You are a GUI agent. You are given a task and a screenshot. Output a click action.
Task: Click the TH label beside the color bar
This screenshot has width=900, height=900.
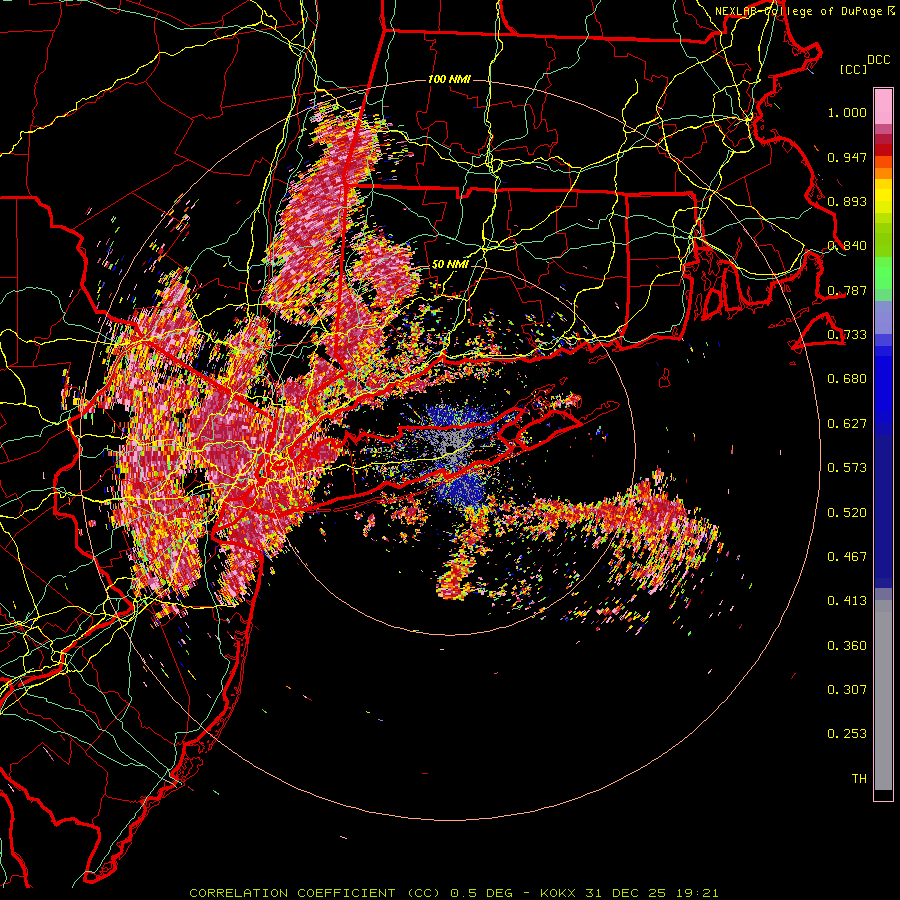pos(859,779)
